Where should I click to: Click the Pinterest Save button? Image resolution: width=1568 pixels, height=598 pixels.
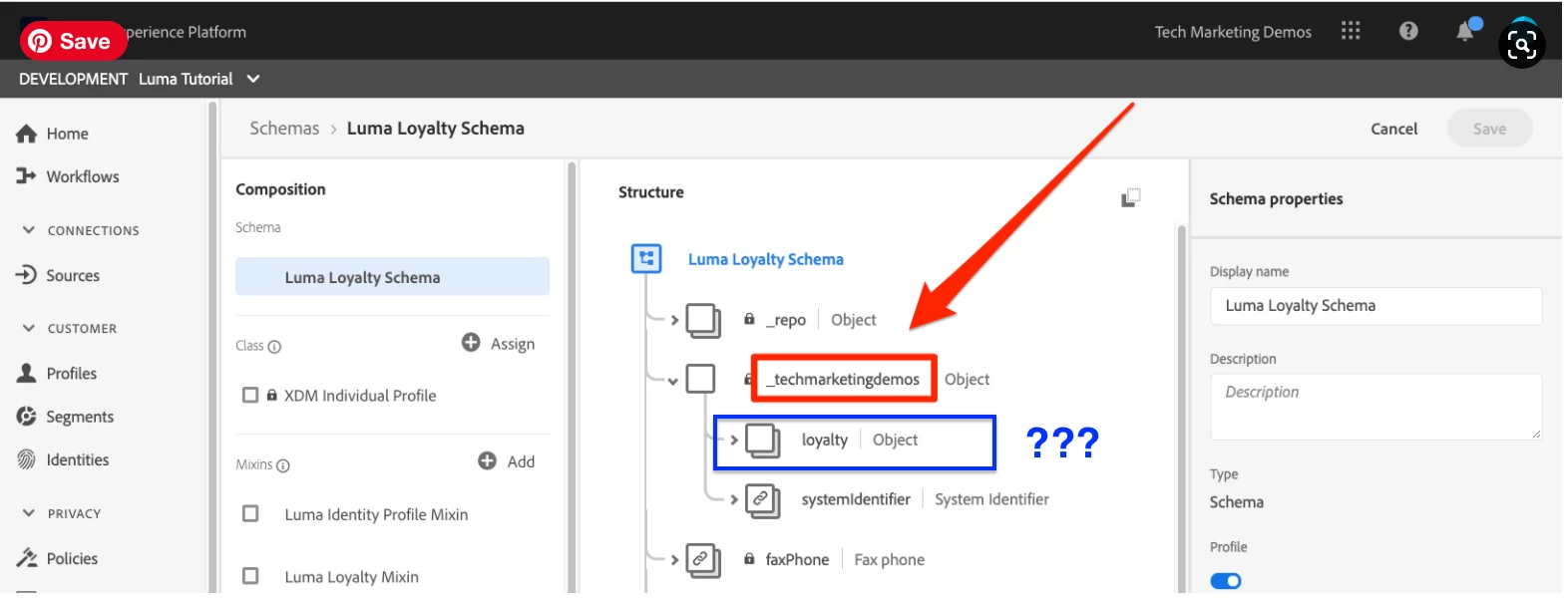pyautogui.click(x=74, y=41)
